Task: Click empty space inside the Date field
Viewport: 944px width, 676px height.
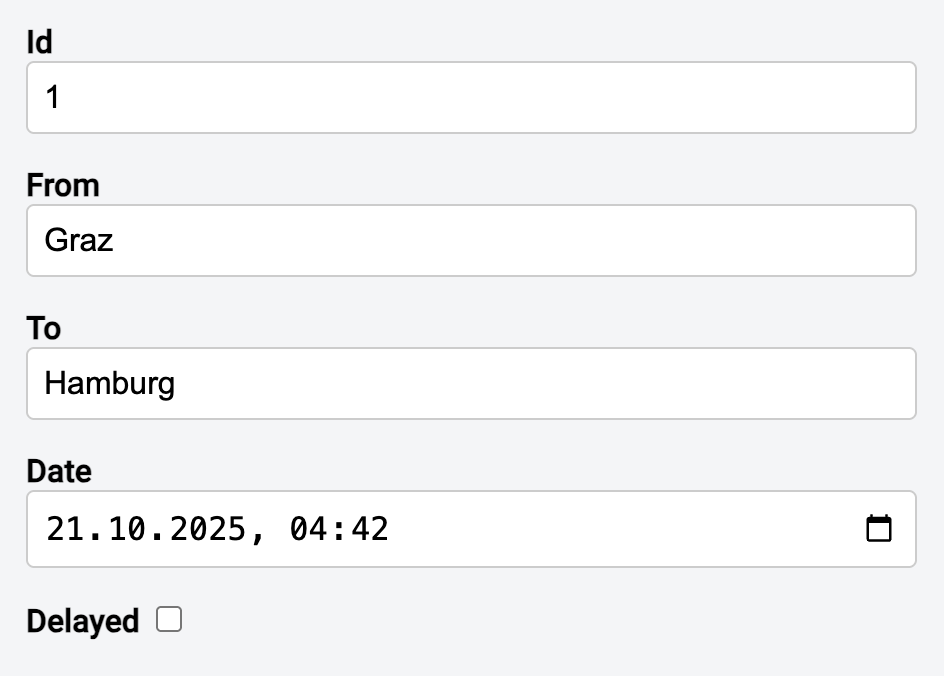Action: 620,529
